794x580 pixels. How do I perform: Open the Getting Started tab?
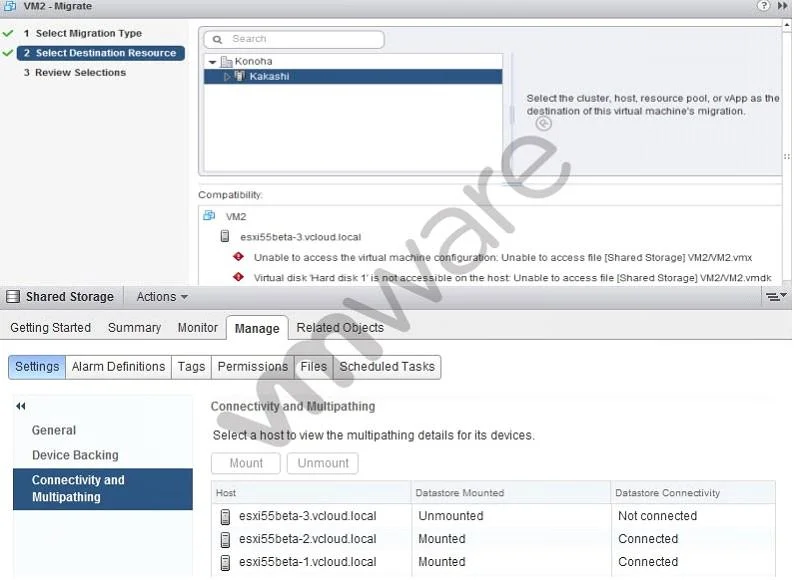click(x=51, y=328)
